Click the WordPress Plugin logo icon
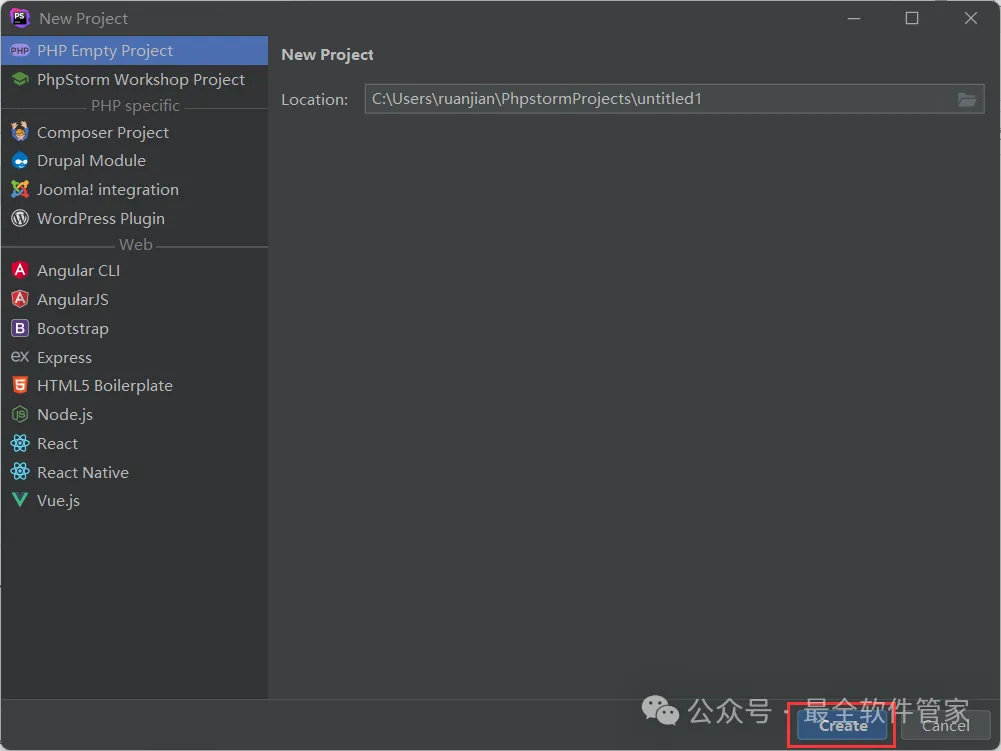Viewport: 1001px width, 751px height. pos(20,218)
